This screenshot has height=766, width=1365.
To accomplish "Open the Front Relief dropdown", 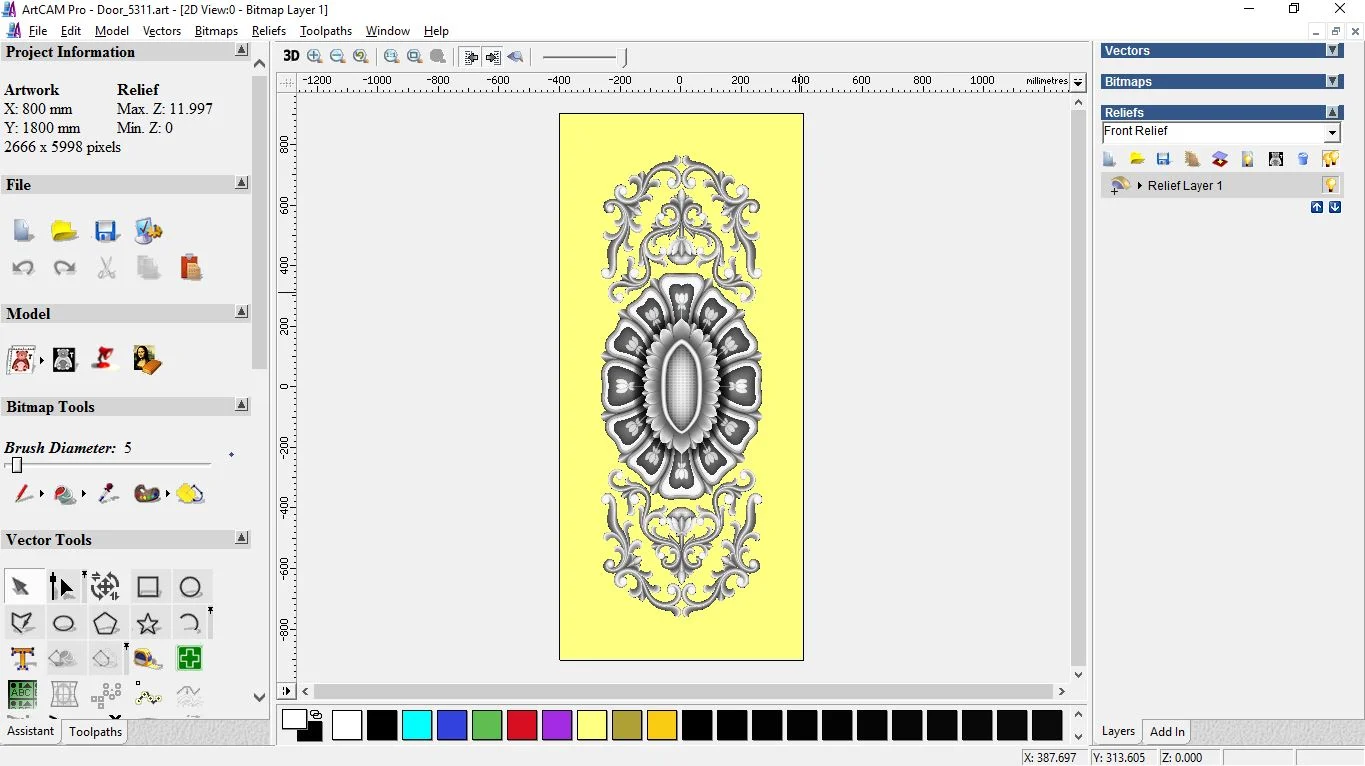I will [x=1332, y=133].
